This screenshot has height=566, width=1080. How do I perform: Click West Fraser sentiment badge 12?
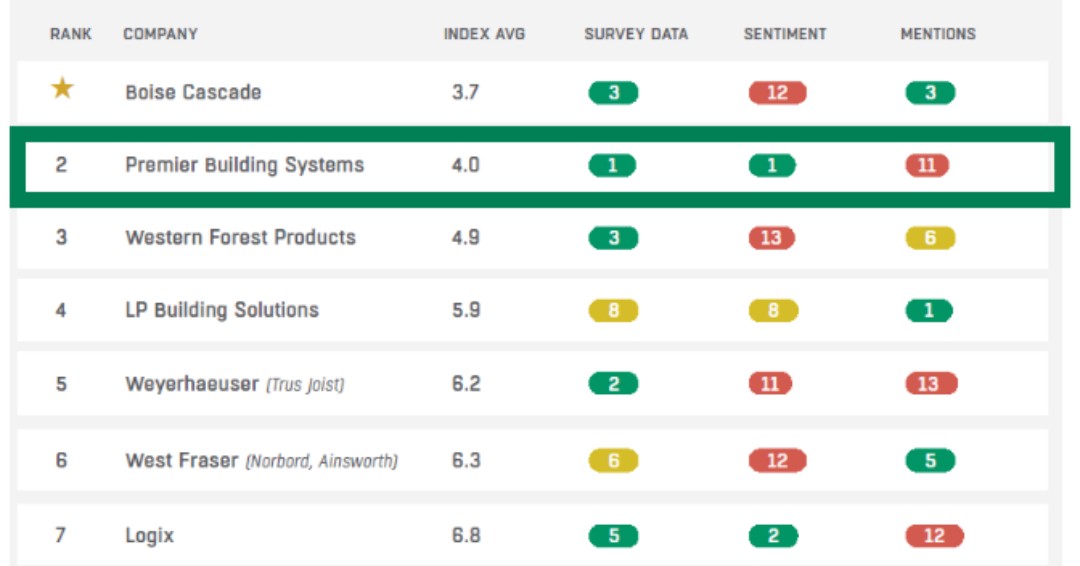click(x=778, y=460)
